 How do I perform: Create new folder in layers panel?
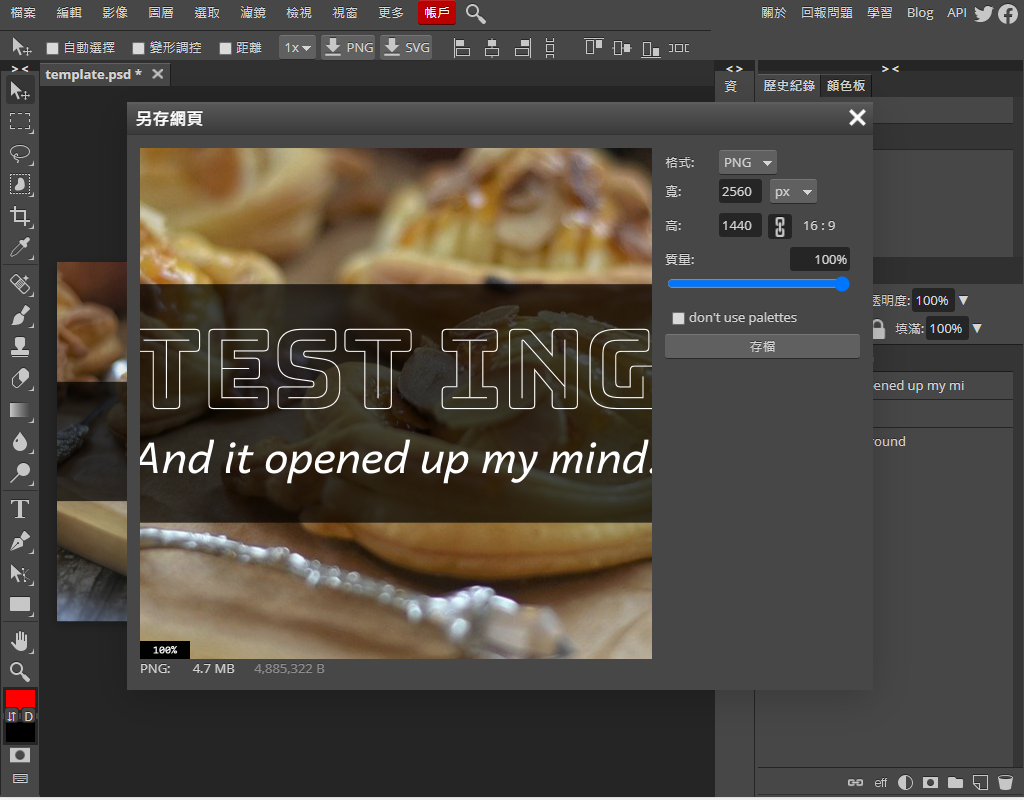click(955, 782)
